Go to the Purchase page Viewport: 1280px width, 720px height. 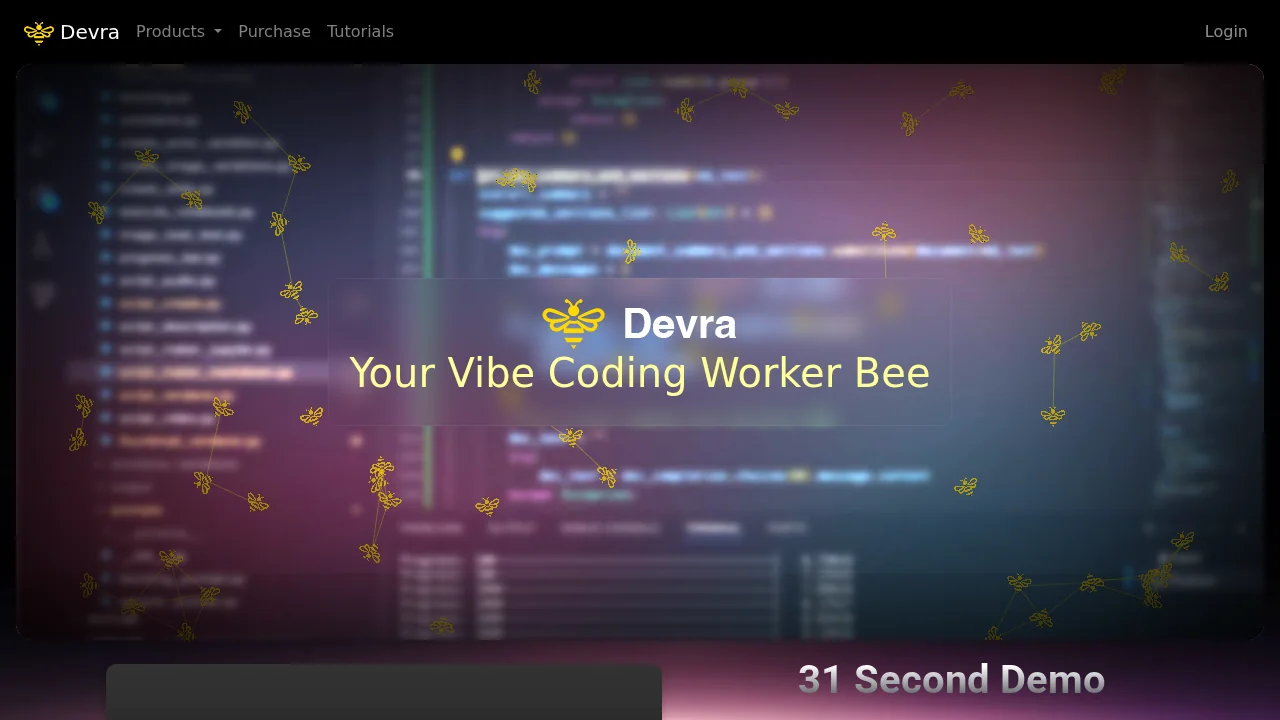(274, 32)
